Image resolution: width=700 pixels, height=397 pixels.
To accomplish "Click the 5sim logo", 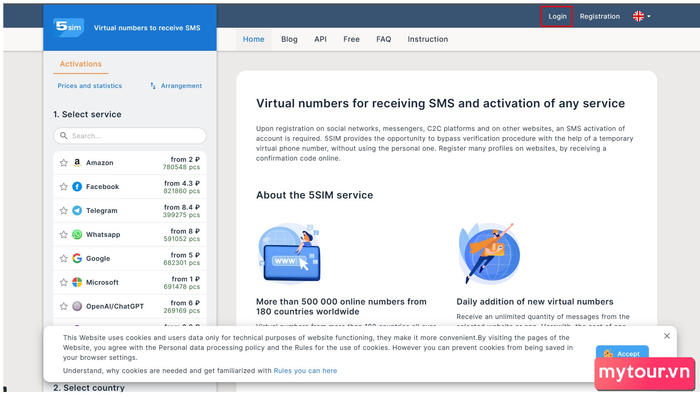I will [68, 27].
